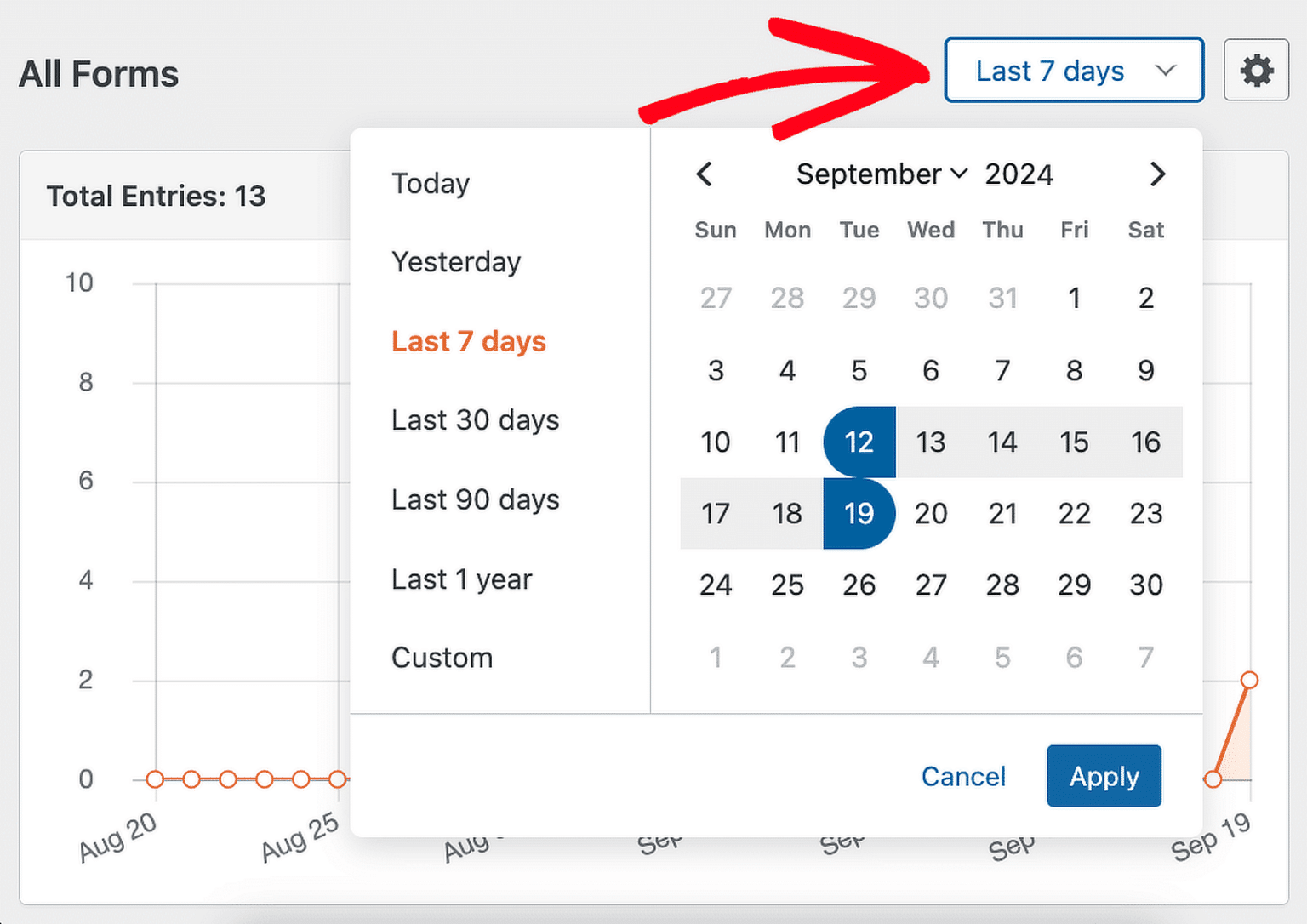
Task: Pick September 25 in the calendar grid
Action: [787, 585]
